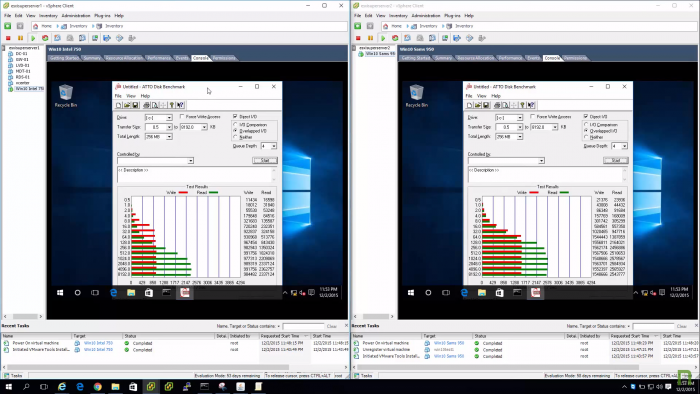Screen dimensions: 700x394
Task: Click ATTO context help icon in Intel 750 console
Action: click(x=180, y=105)
